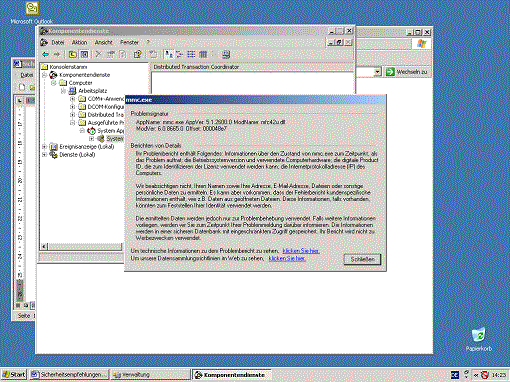Select the highlighted System tree item
Viewport: 510px width, 382px height.
(x=115, y=139)
